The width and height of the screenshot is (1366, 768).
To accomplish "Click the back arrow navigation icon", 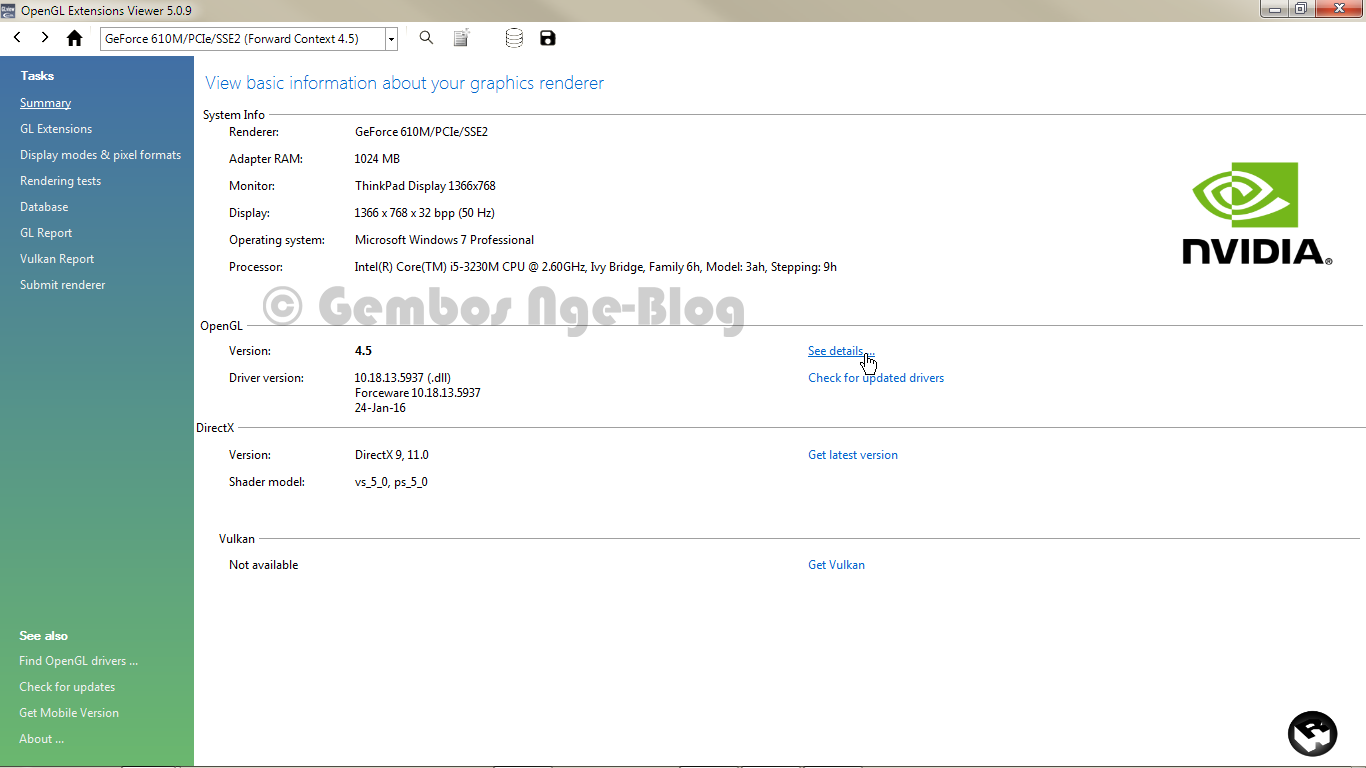I will coord(17,38).
